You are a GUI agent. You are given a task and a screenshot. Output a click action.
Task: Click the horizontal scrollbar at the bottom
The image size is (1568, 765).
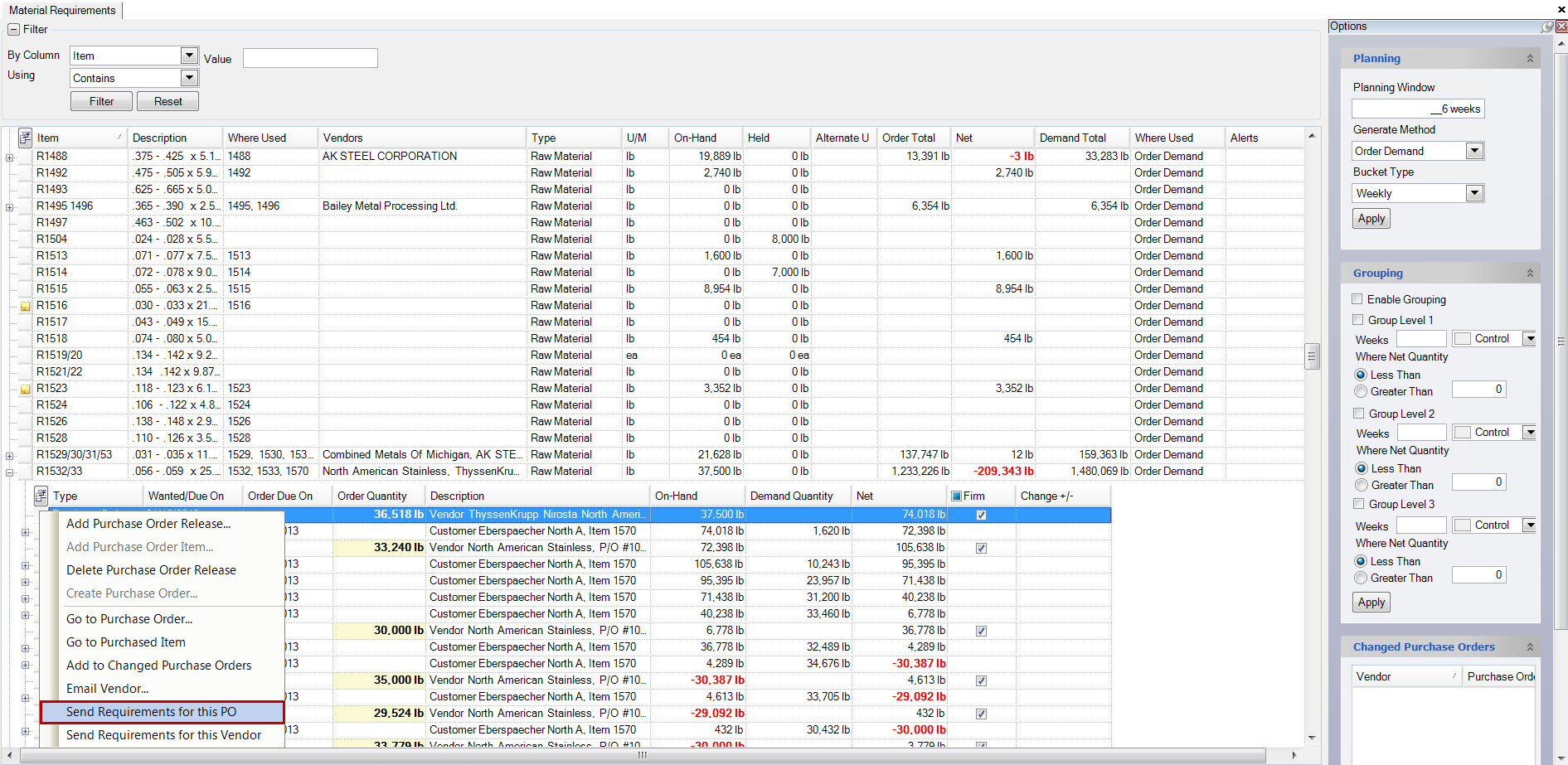[643, 755]
